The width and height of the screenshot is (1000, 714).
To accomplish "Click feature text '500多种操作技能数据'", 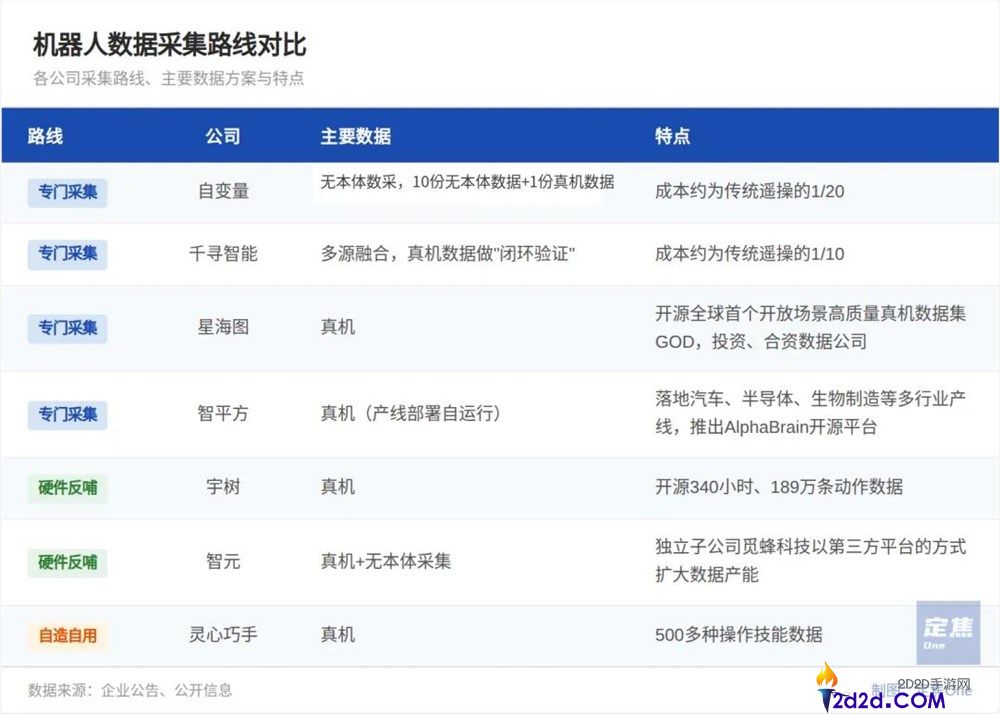I will pyautogui.click(x=739, y=635).
